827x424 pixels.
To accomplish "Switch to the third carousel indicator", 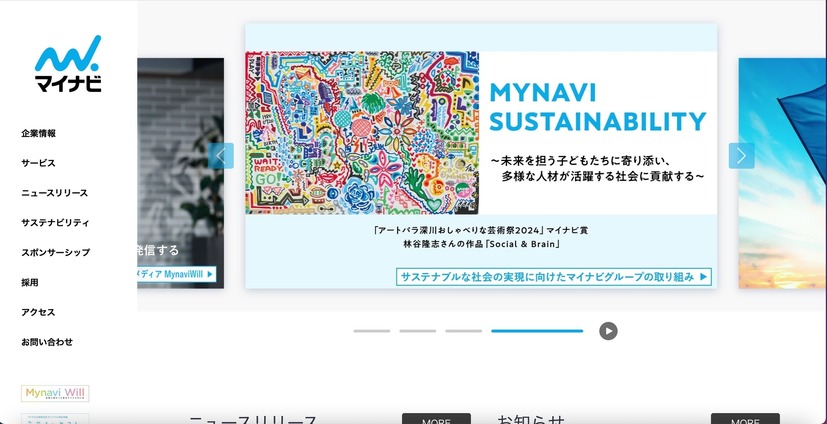I will 463,331.
